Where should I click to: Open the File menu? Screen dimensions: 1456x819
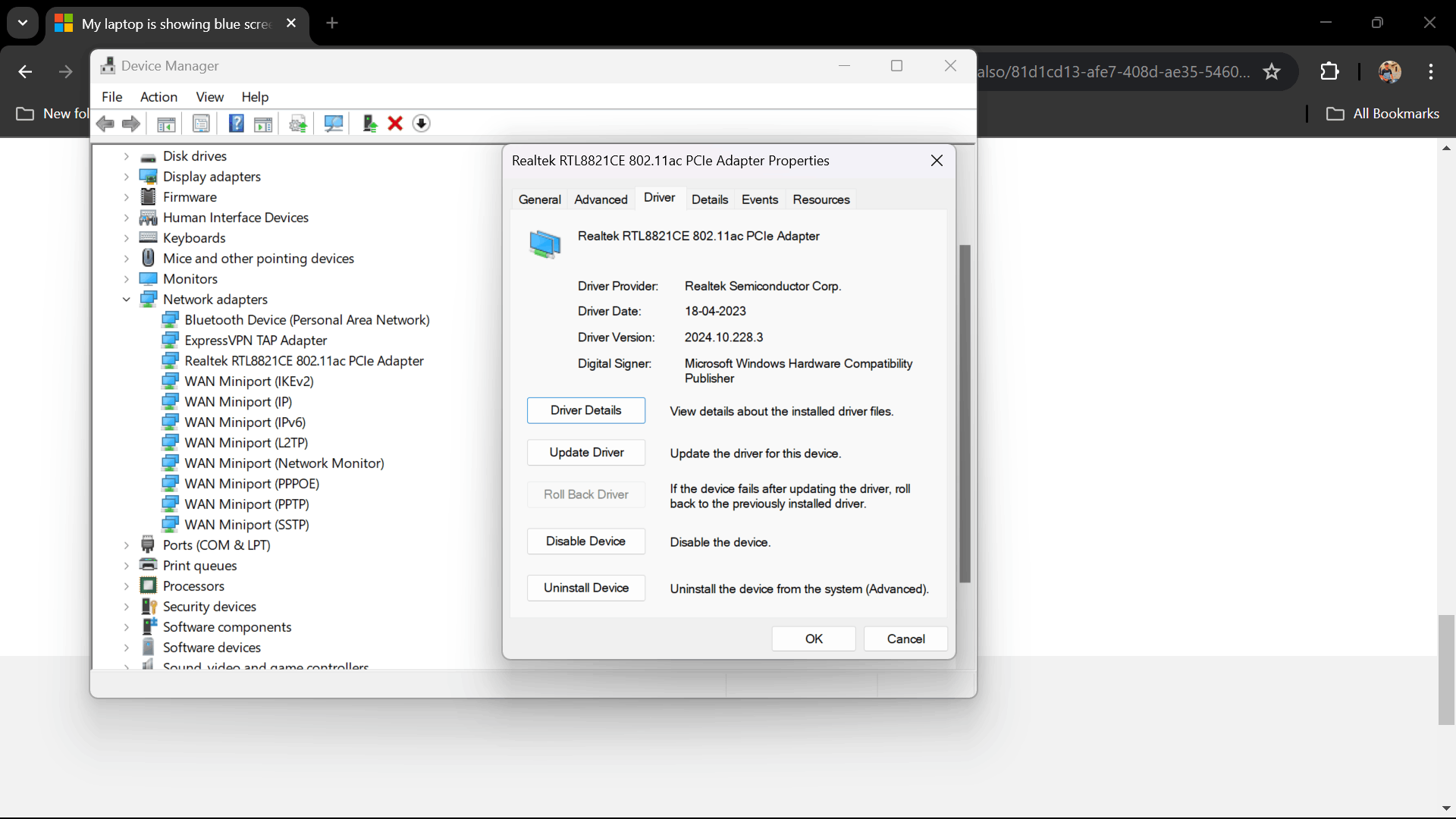point(112,97)
